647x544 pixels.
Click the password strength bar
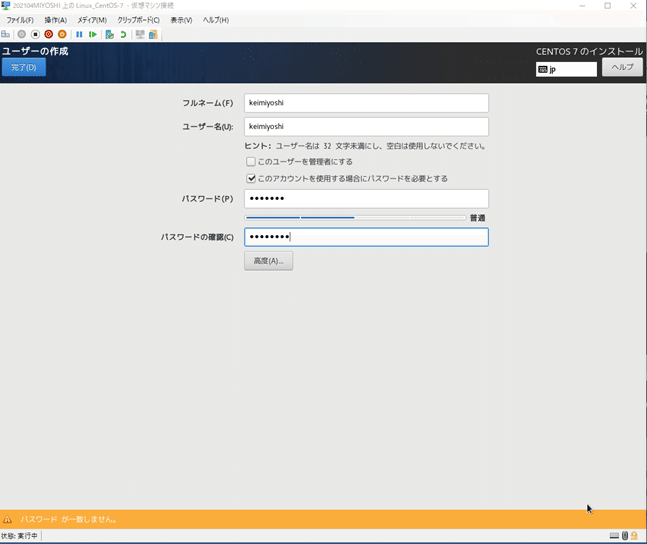pos(355,218)
